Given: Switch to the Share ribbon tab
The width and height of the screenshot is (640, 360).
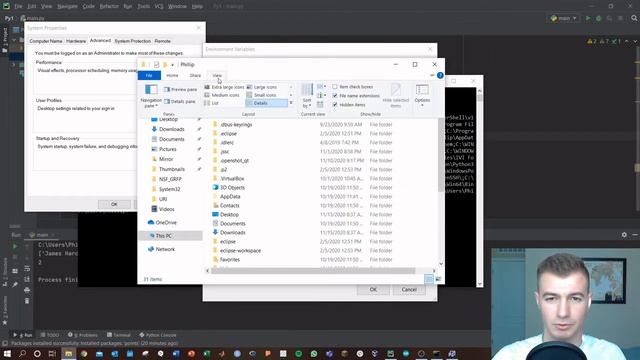Looking at the screenshot, I should point(195,76).
